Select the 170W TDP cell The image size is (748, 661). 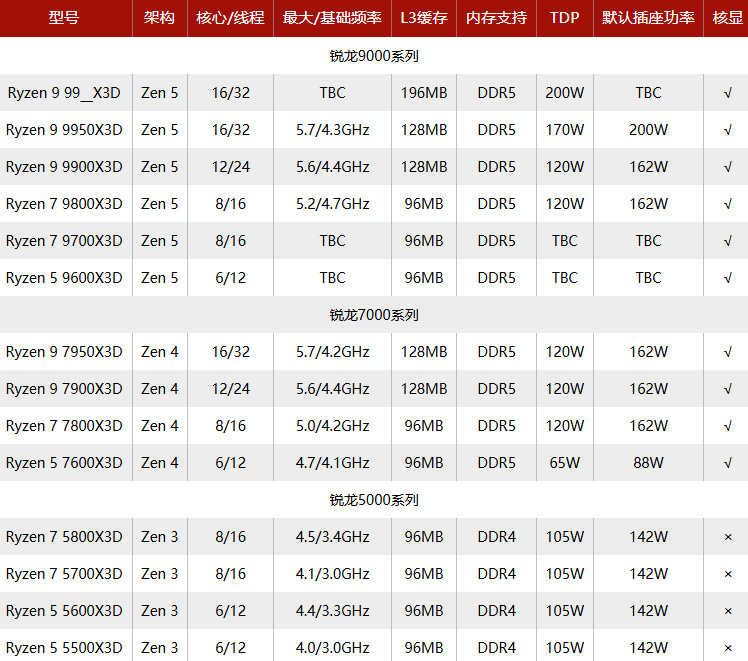[565, 130]
